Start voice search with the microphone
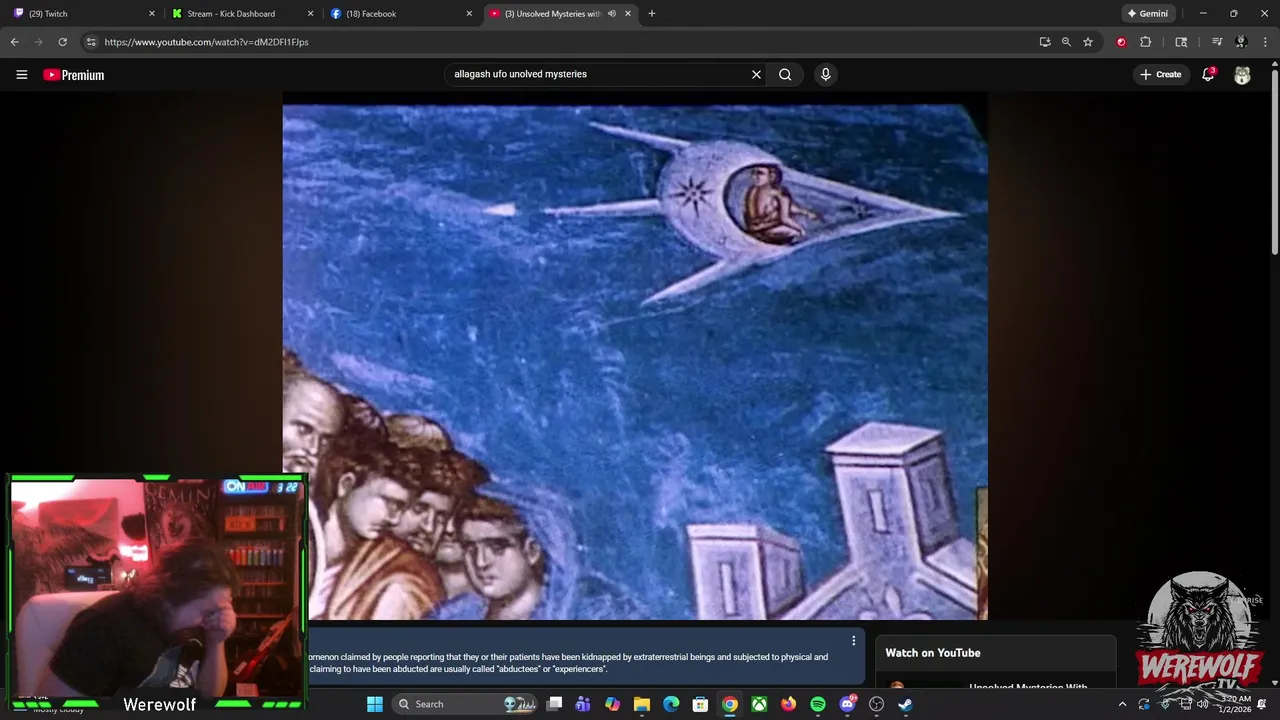The height and width of the screenshot is (720, 1280). click(x=825, y=74)
